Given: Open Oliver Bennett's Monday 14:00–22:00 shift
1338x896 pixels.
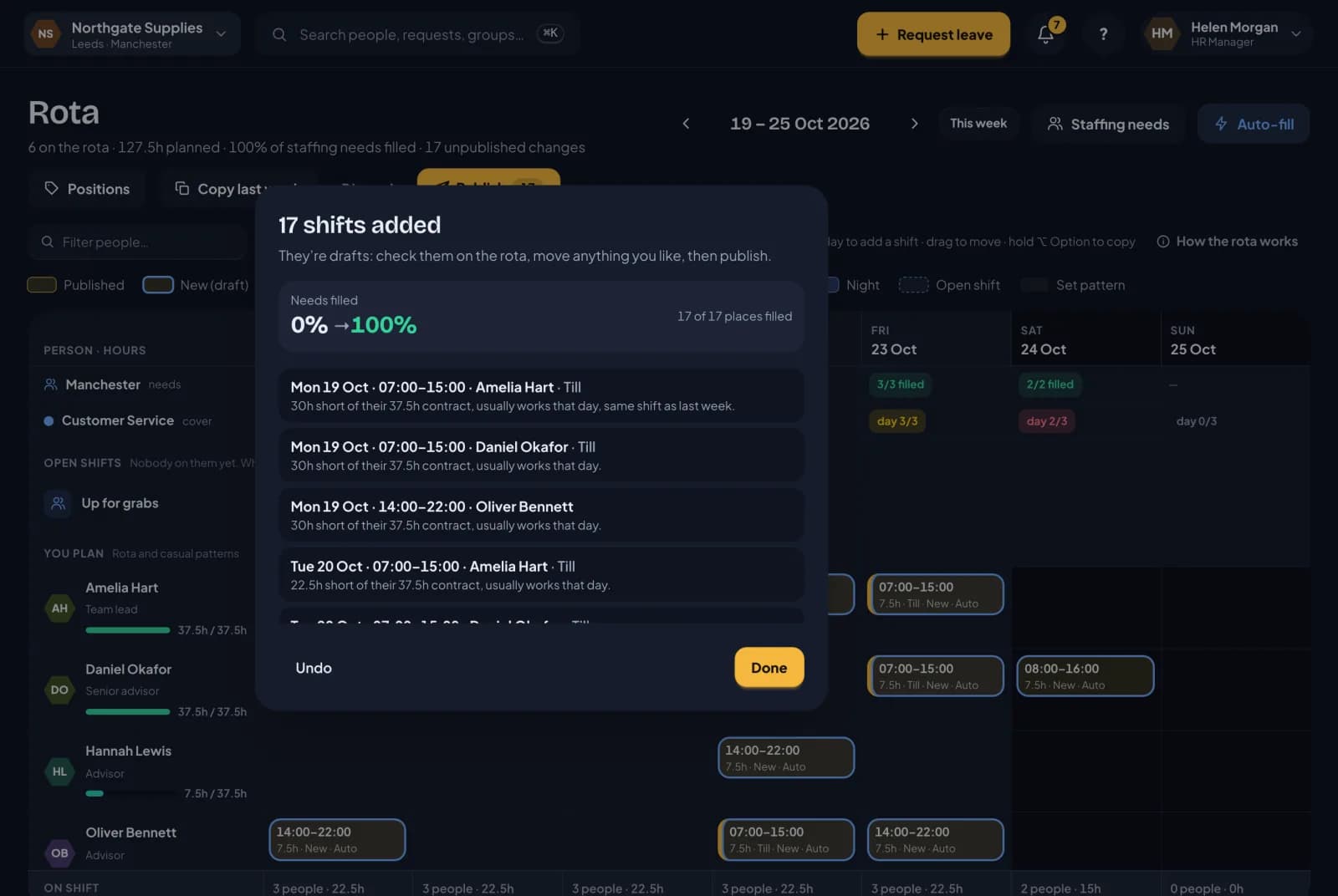Looking at the screenshot, I should click(337, 839).
